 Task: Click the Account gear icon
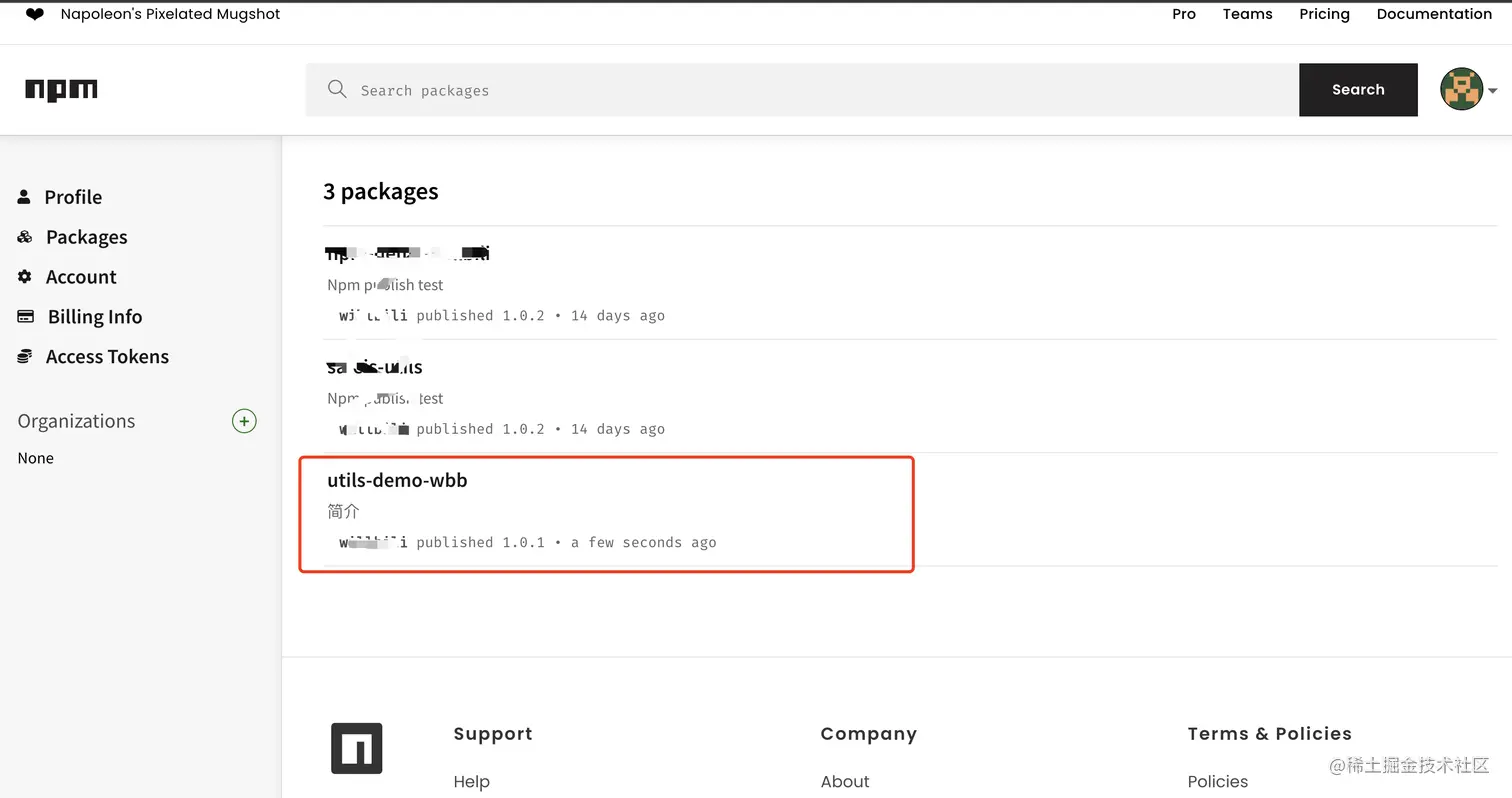25,277
